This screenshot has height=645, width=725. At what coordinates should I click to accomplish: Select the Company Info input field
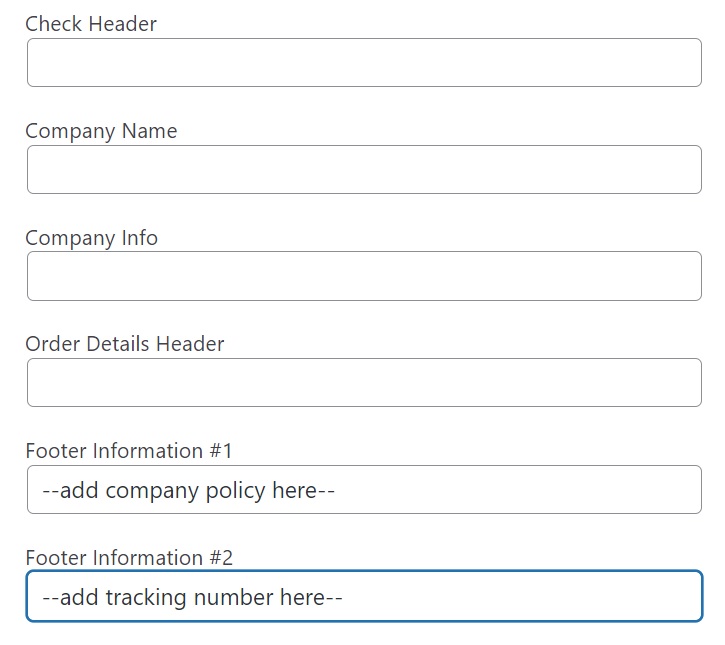(364, 276)
